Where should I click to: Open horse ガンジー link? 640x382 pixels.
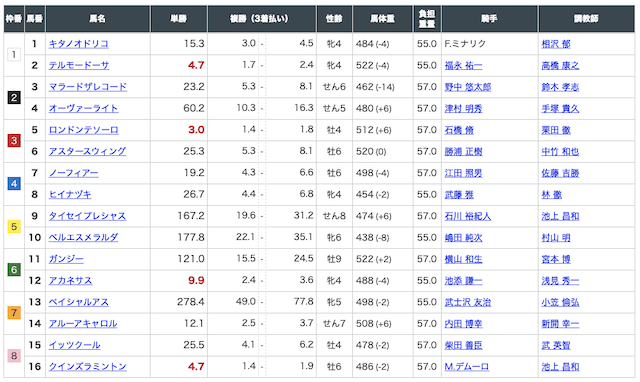[x=66, y=259]
